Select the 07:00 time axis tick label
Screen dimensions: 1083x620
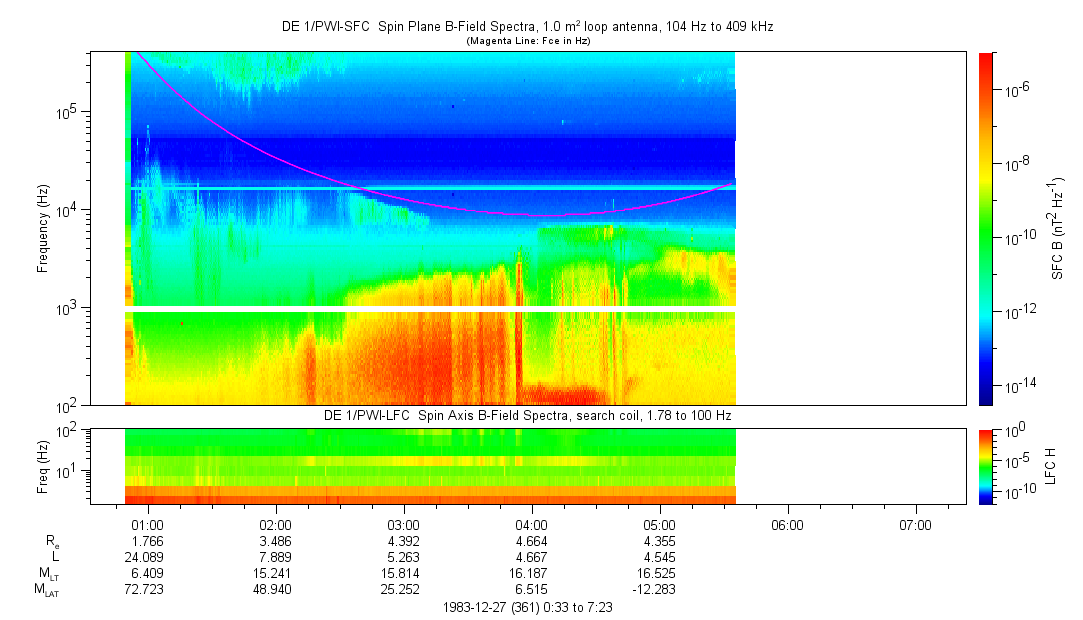click(x=916, y=524)
